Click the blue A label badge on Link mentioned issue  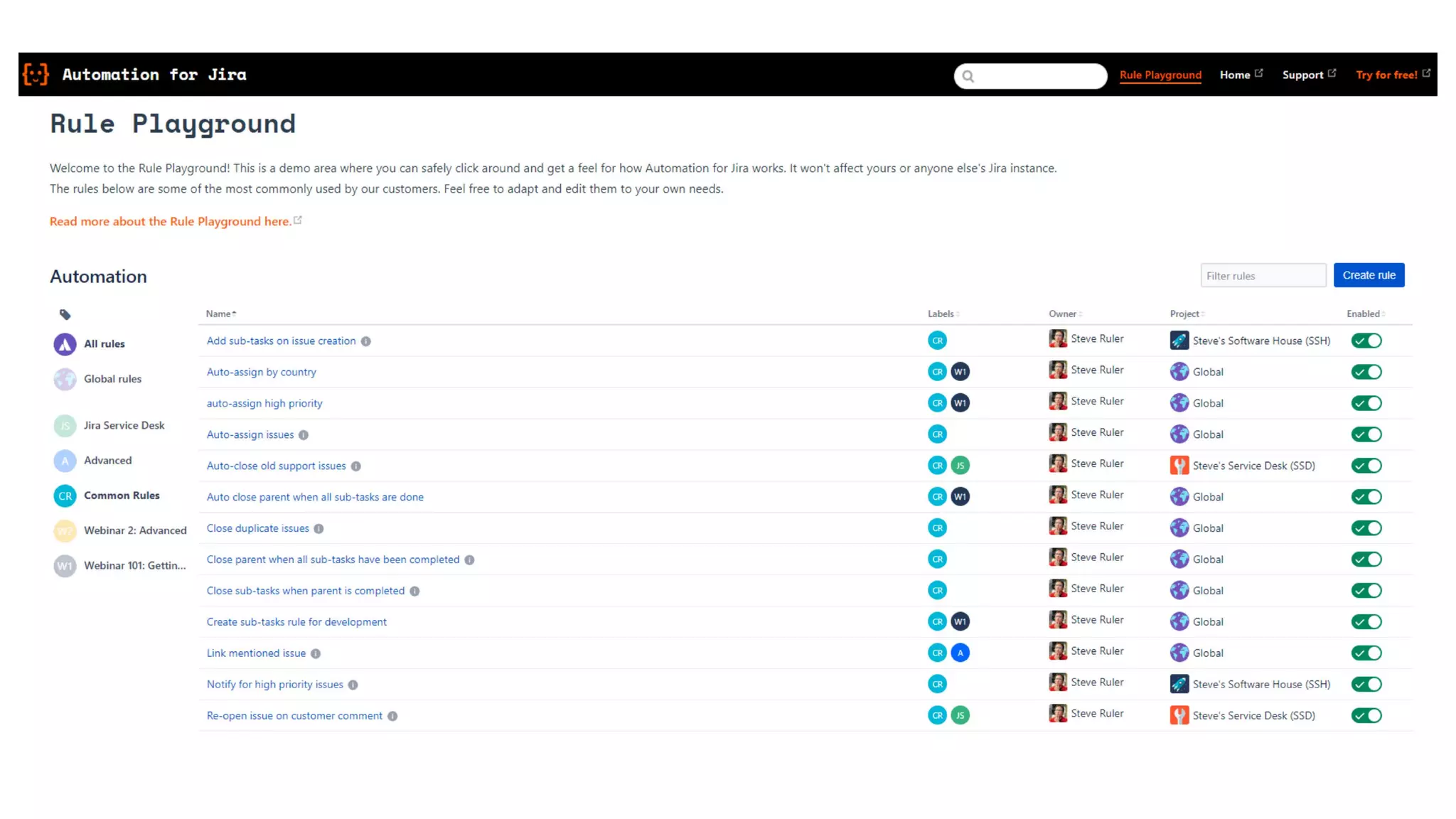tap(960, 653)
